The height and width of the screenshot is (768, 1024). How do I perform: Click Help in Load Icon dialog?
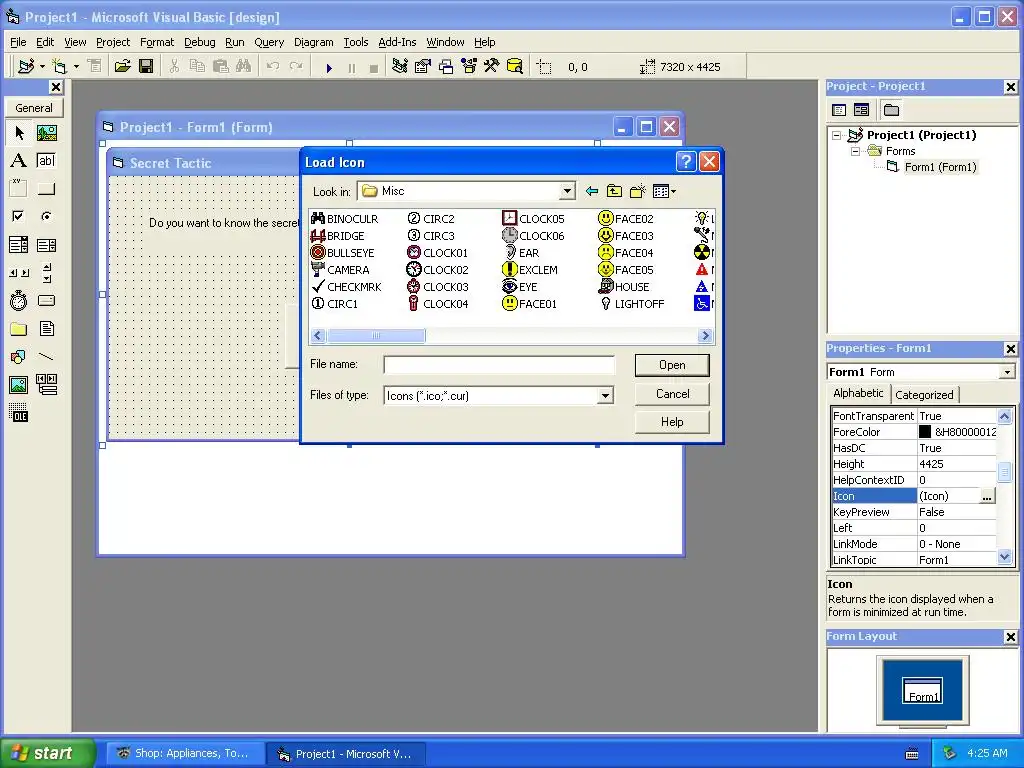point(672,422)
